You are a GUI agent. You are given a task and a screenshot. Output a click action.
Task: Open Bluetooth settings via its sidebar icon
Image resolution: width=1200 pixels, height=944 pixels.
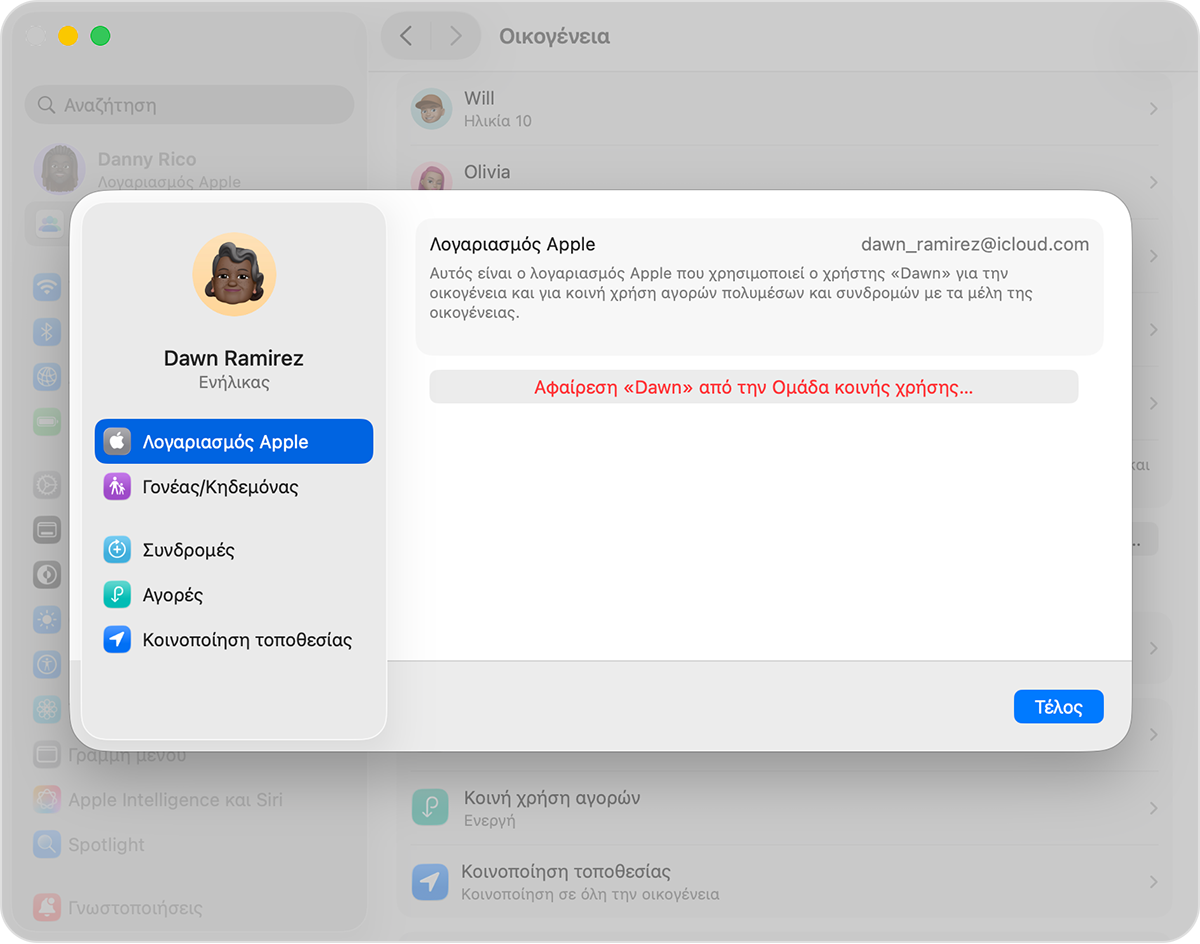click(x=47, y=332)
